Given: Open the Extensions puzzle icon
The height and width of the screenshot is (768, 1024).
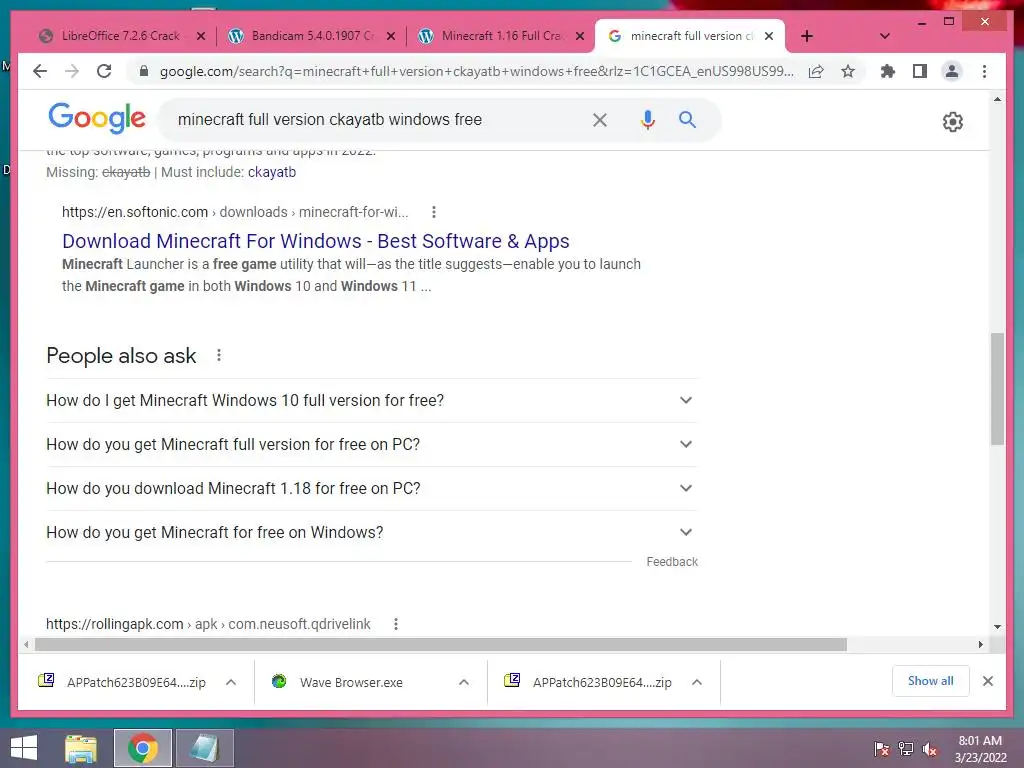Looking at the screenshot, I should coord(888,71).
